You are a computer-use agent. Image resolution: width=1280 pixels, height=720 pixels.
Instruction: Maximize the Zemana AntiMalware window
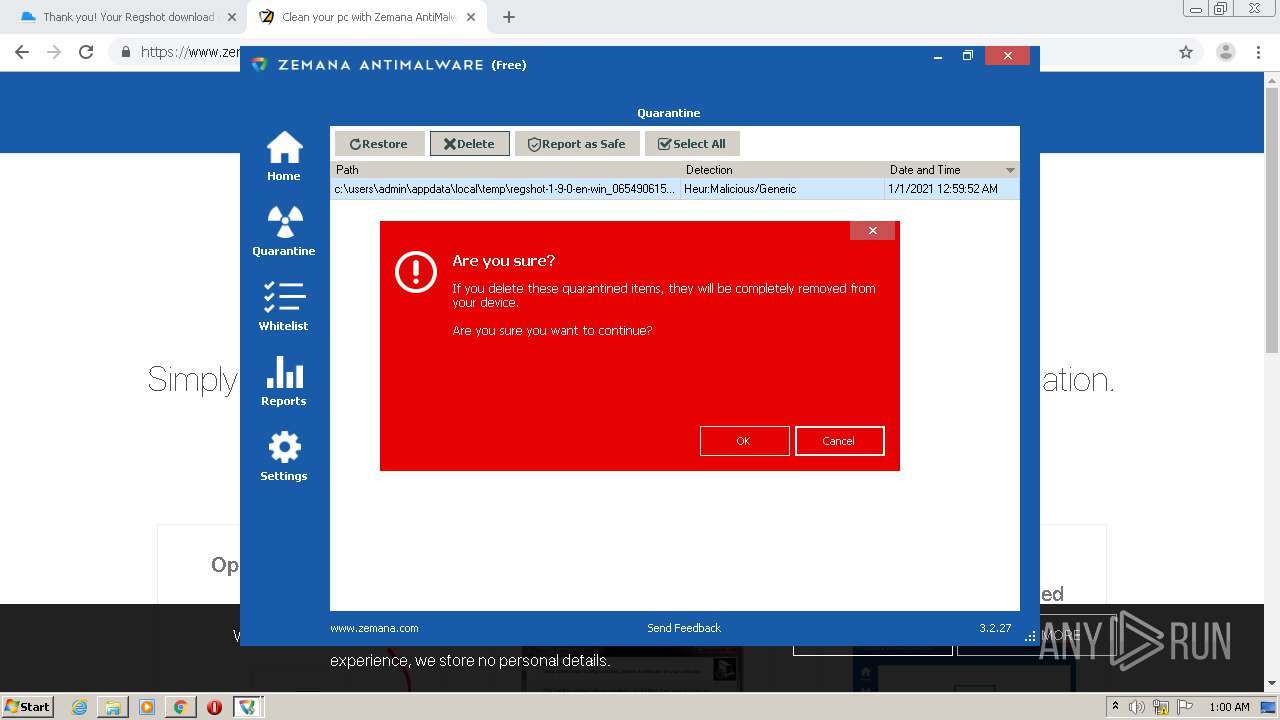click(967, 56)
